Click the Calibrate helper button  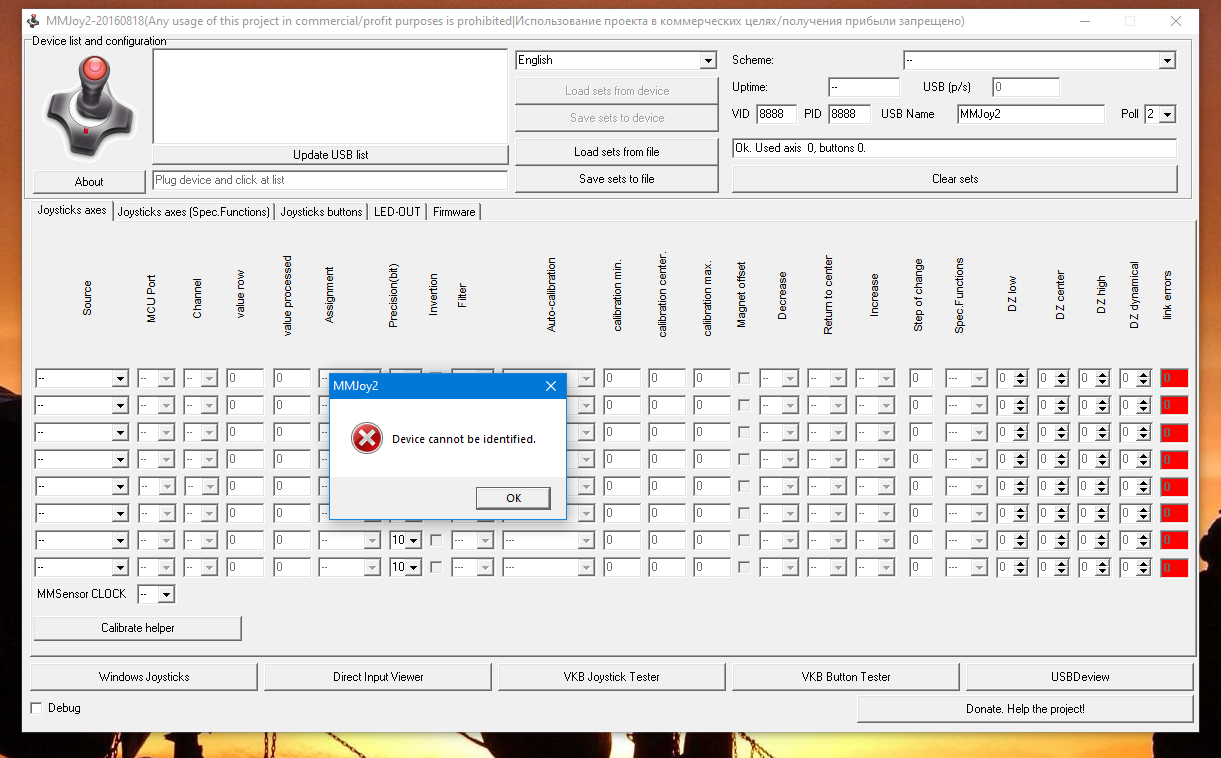(138, 628)
